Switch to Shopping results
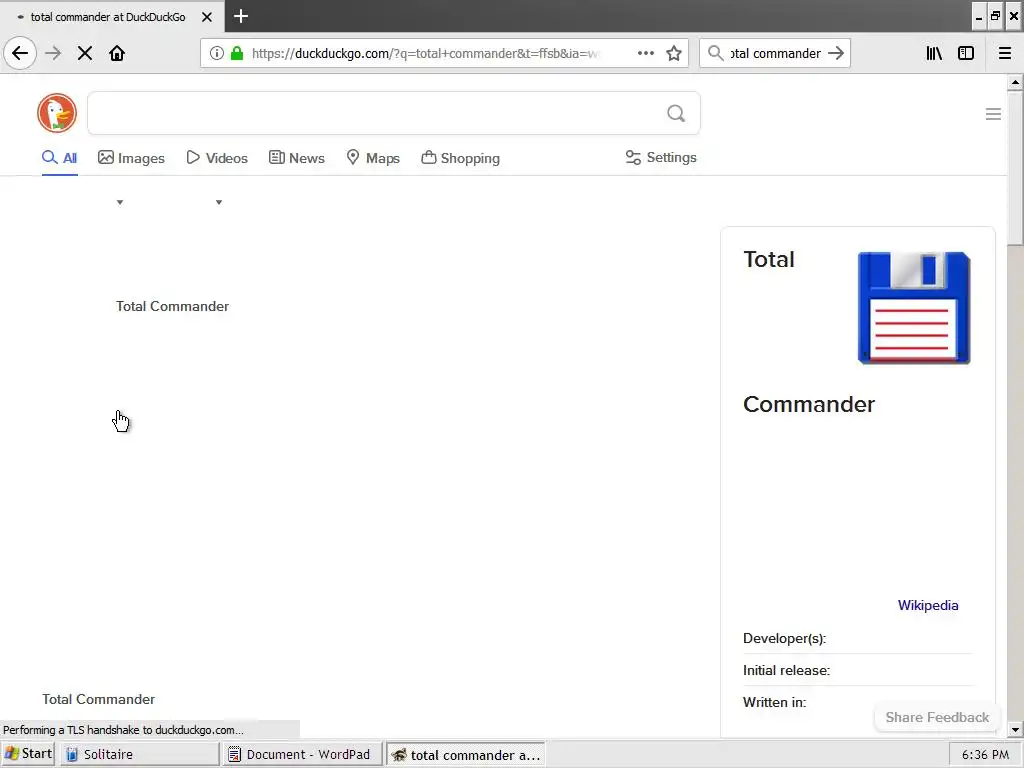 click(x=460, y=157)
